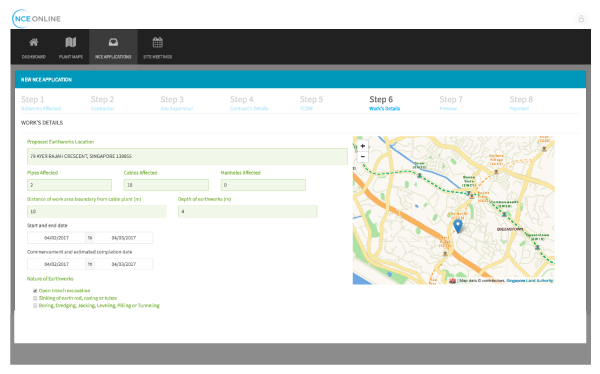The image size is (600, 374).
Task: Zoom in on the map
Action: point(362,146)
